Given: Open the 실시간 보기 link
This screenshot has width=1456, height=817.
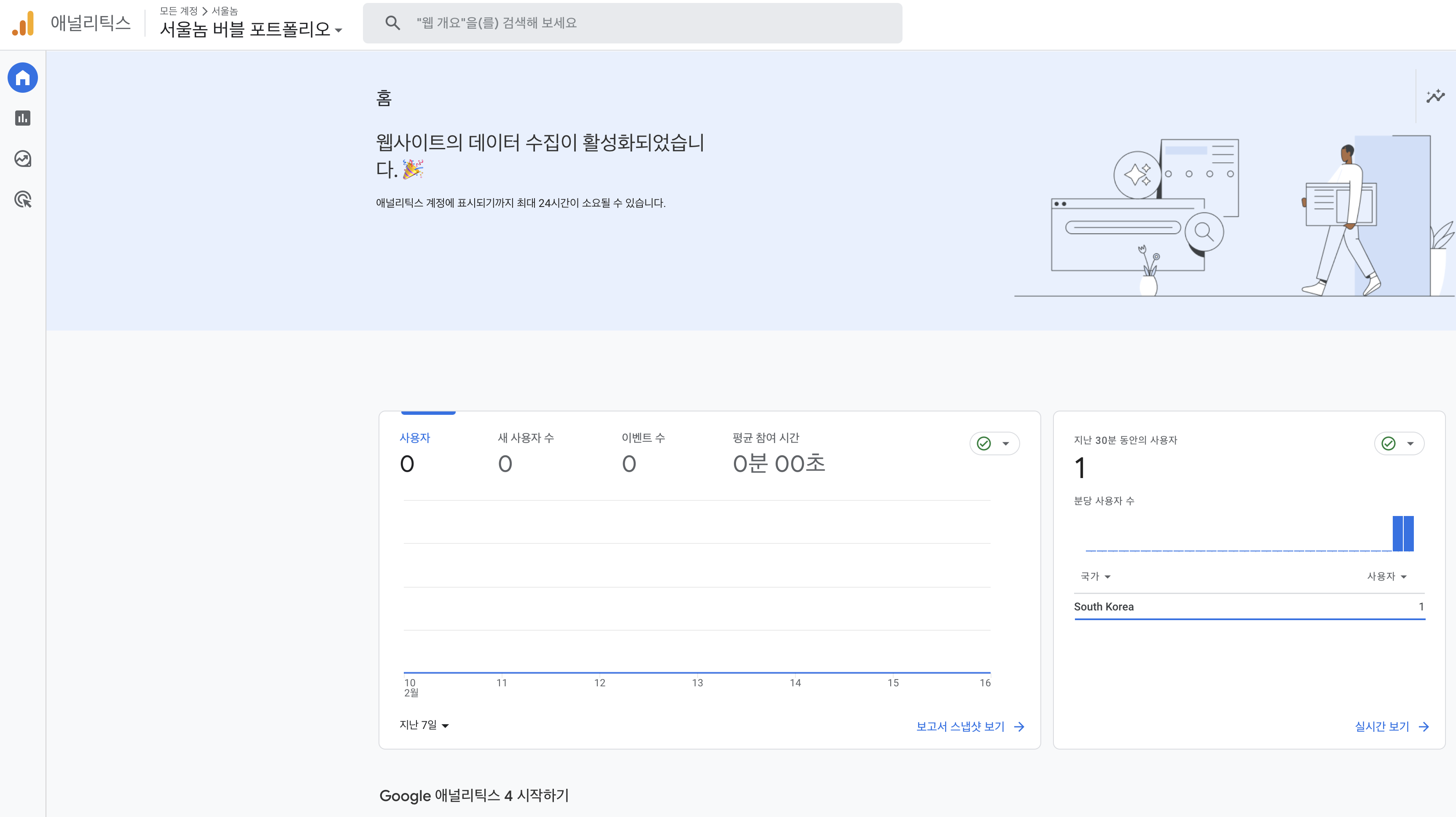Looking at the screenshot, I should tap(1382, 726).
